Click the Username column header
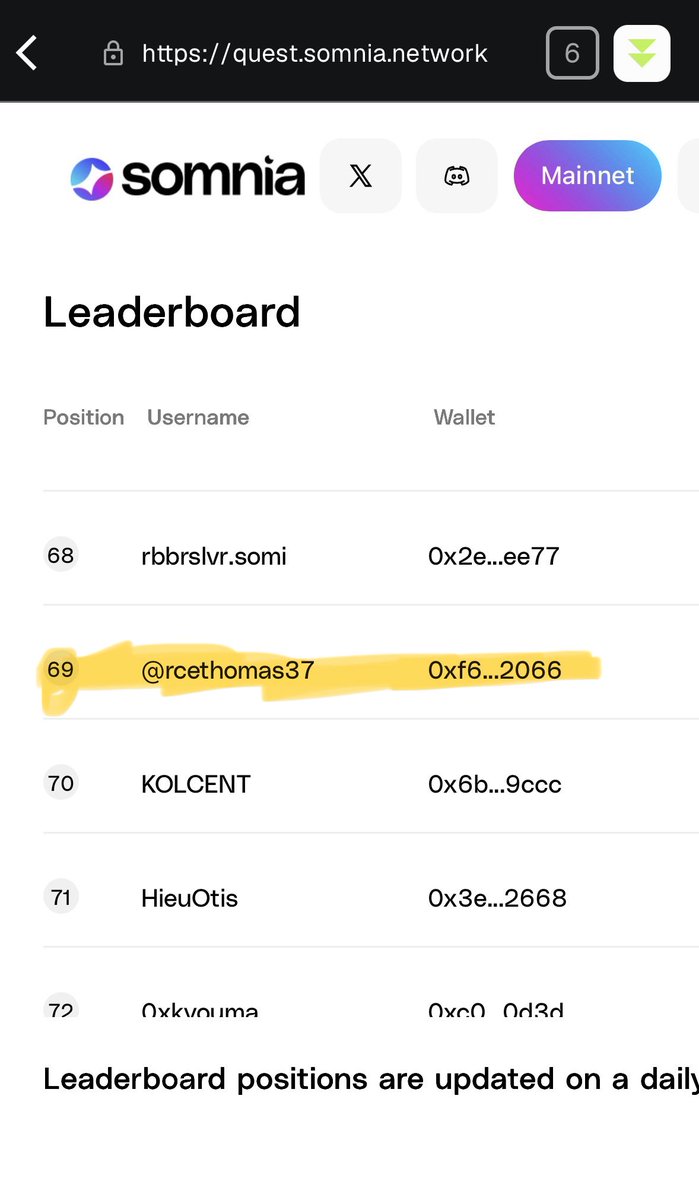 198,417
